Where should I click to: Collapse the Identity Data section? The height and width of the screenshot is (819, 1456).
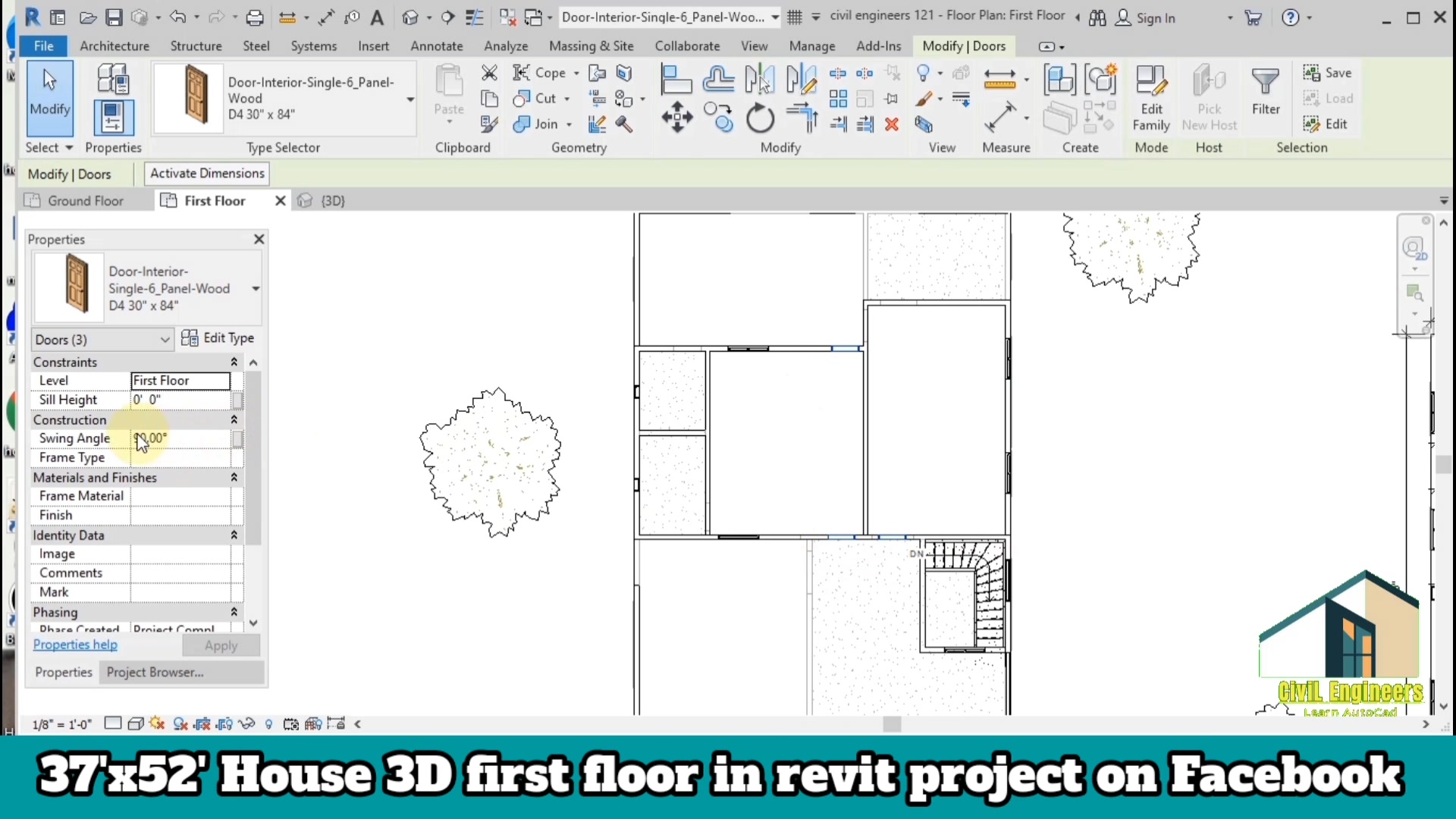point(234,535)
